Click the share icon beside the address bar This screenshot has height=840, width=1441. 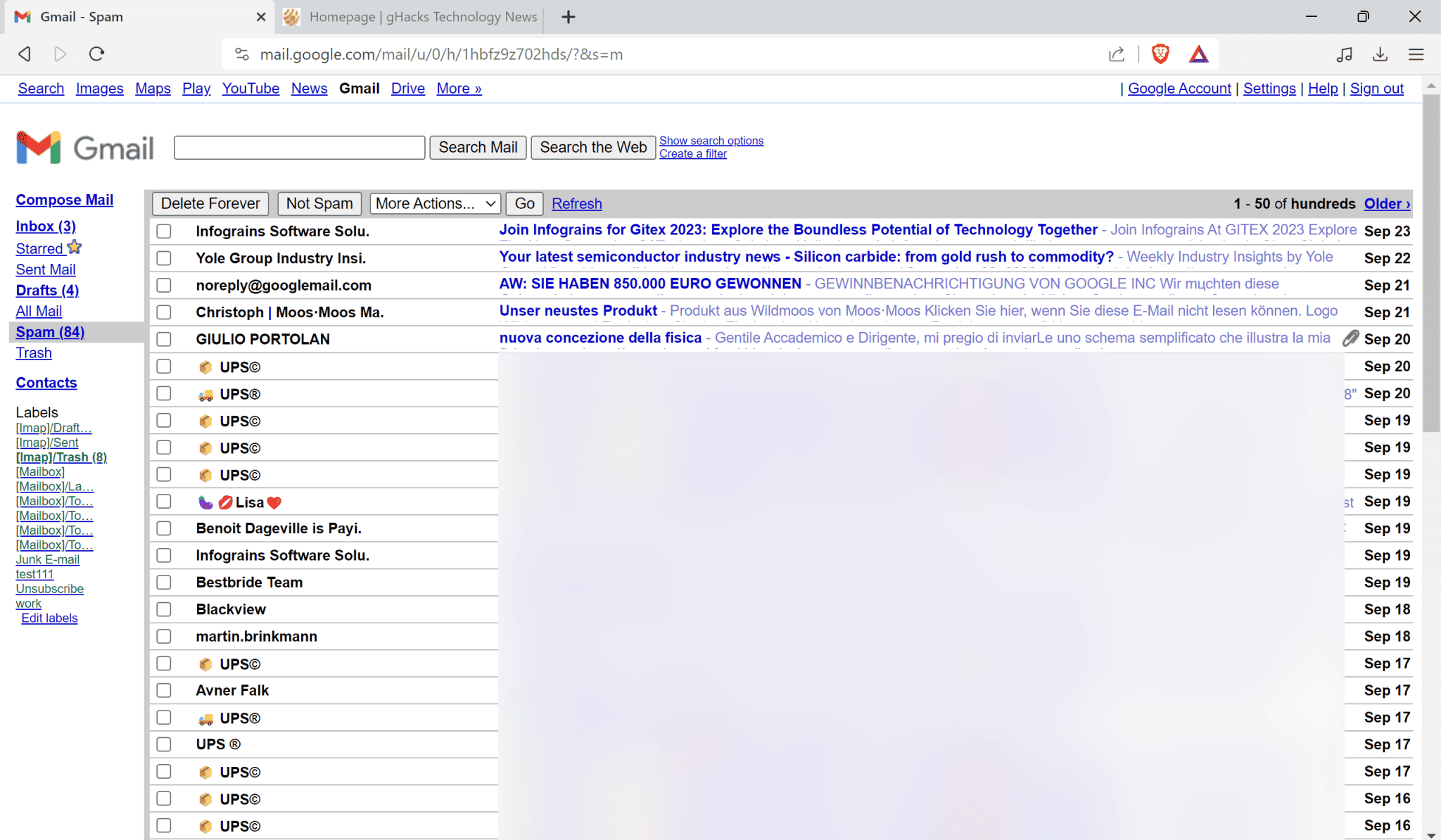click(x=1116, y=53)
